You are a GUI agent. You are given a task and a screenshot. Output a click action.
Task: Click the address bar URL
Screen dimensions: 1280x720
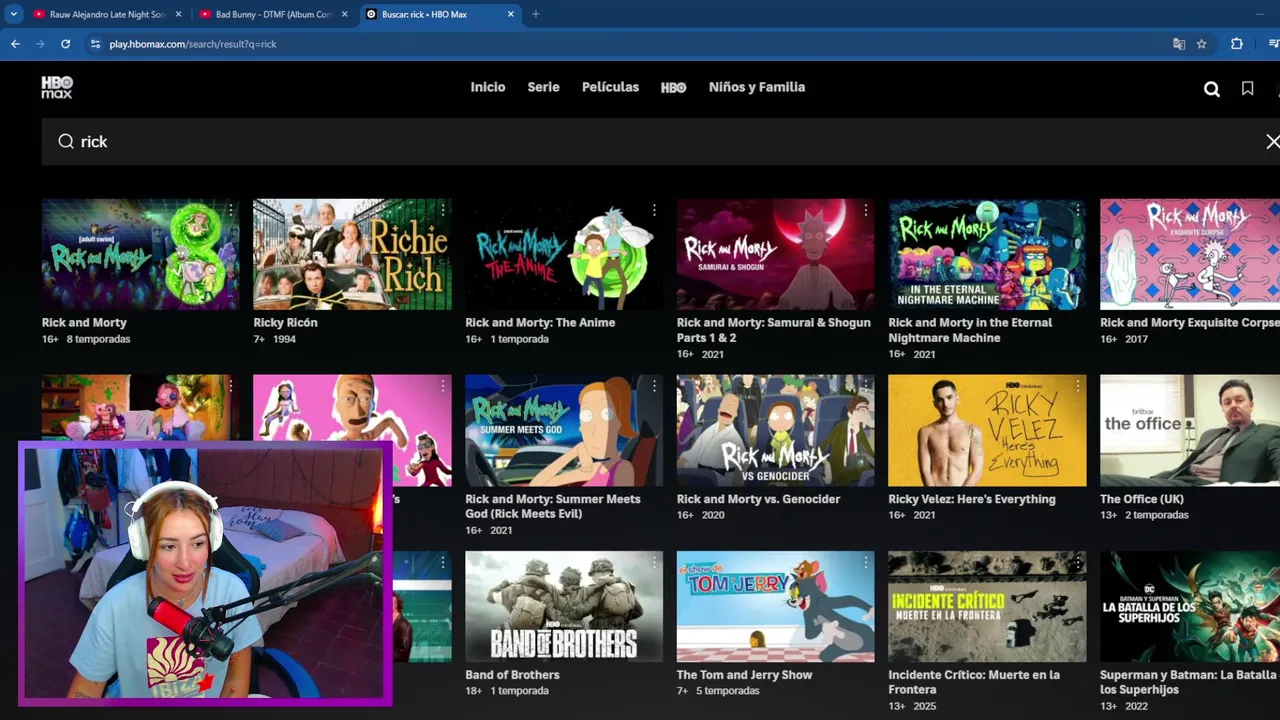point(193,44)
